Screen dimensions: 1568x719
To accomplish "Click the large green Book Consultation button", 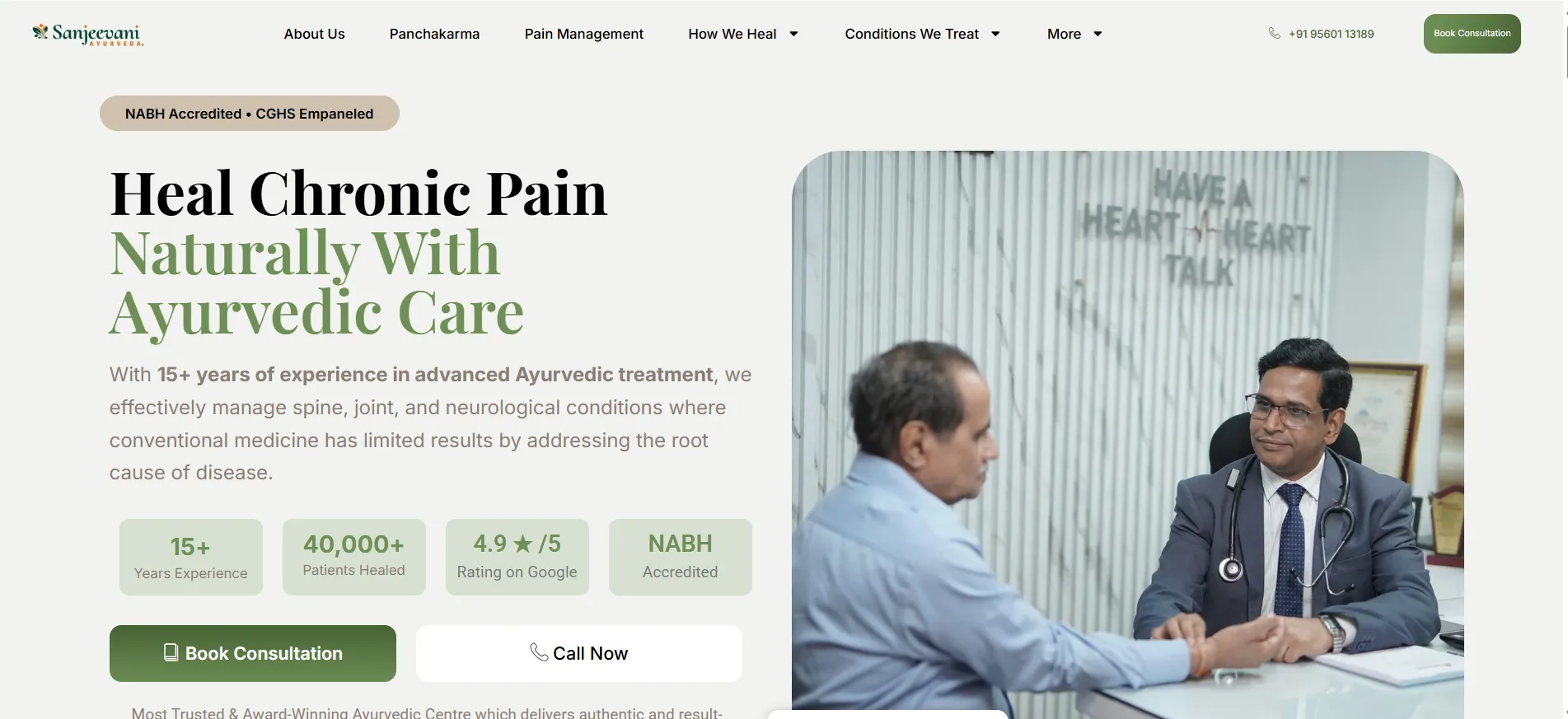I will (253, 653).
